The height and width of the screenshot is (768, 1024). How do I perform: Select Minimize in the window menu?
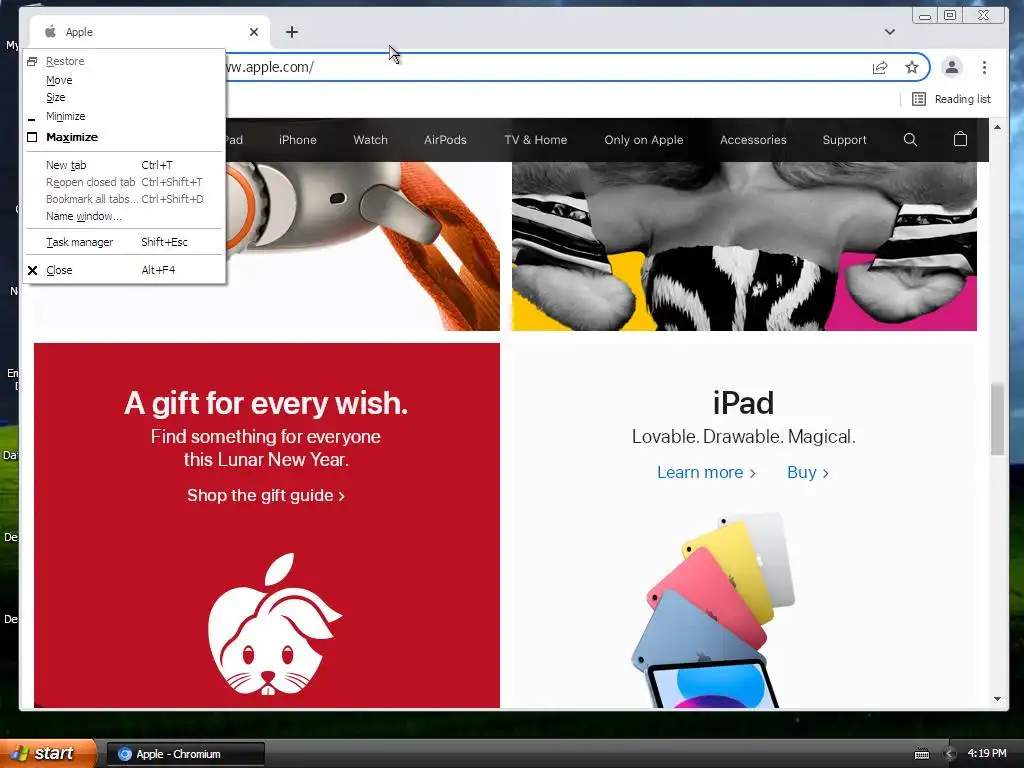click(x=124, y=116)
